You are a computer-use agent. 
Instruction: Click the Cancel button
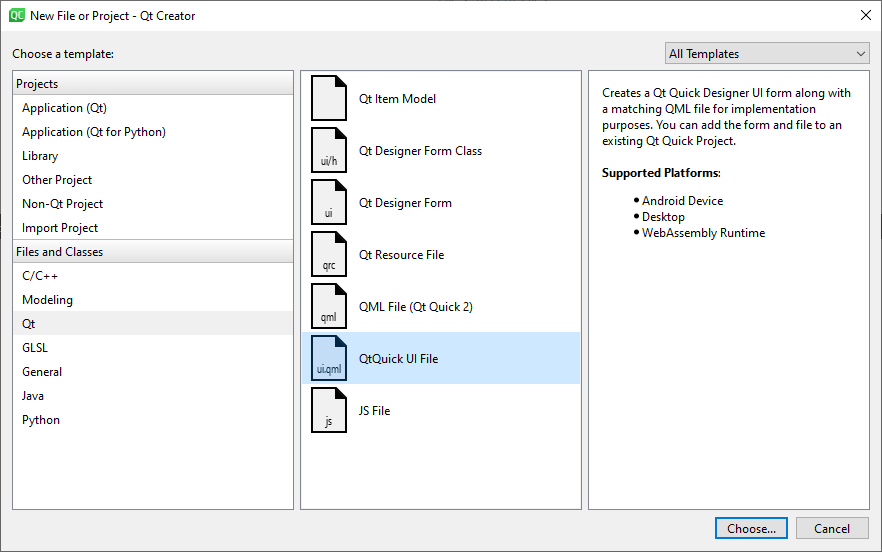pyautogui.click(x=832, y=528)
